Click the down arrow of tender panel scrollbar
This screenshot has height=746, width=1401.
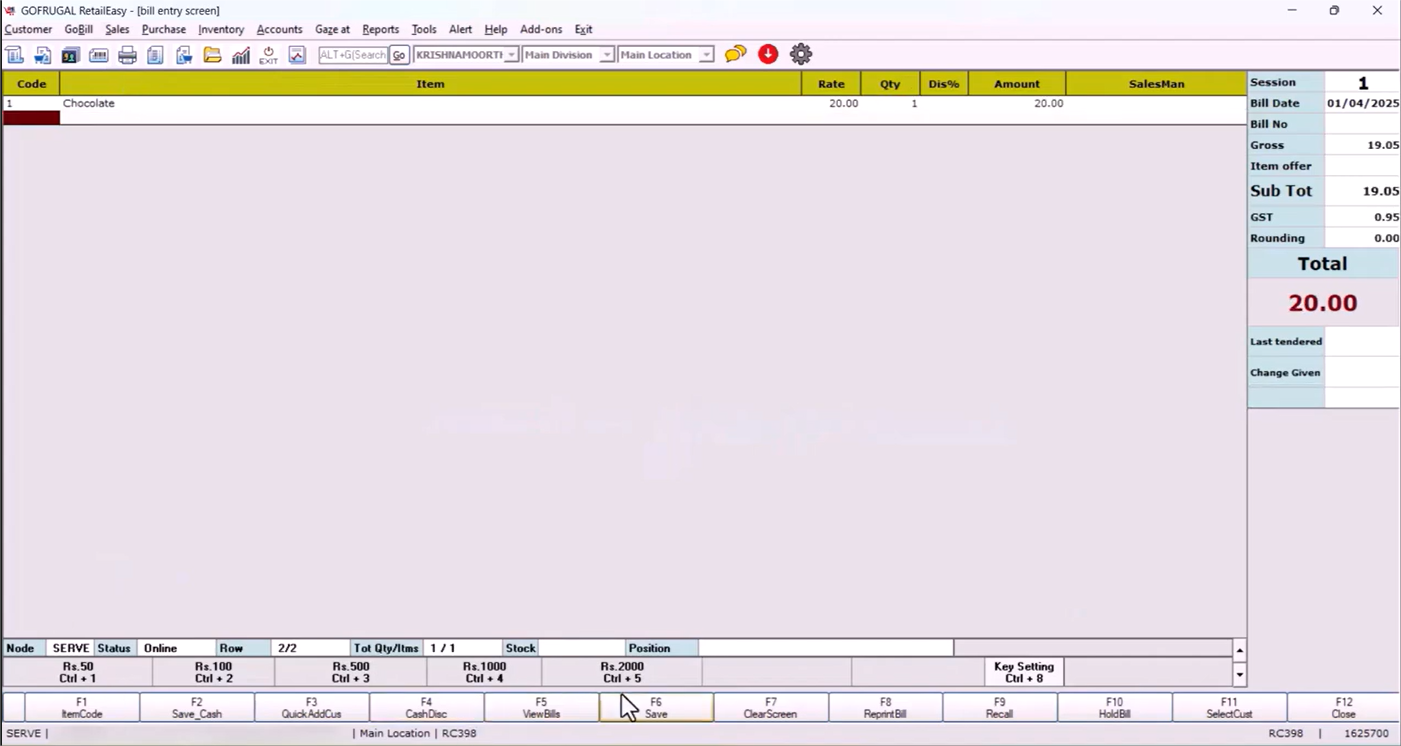[x=1240, y=676]
